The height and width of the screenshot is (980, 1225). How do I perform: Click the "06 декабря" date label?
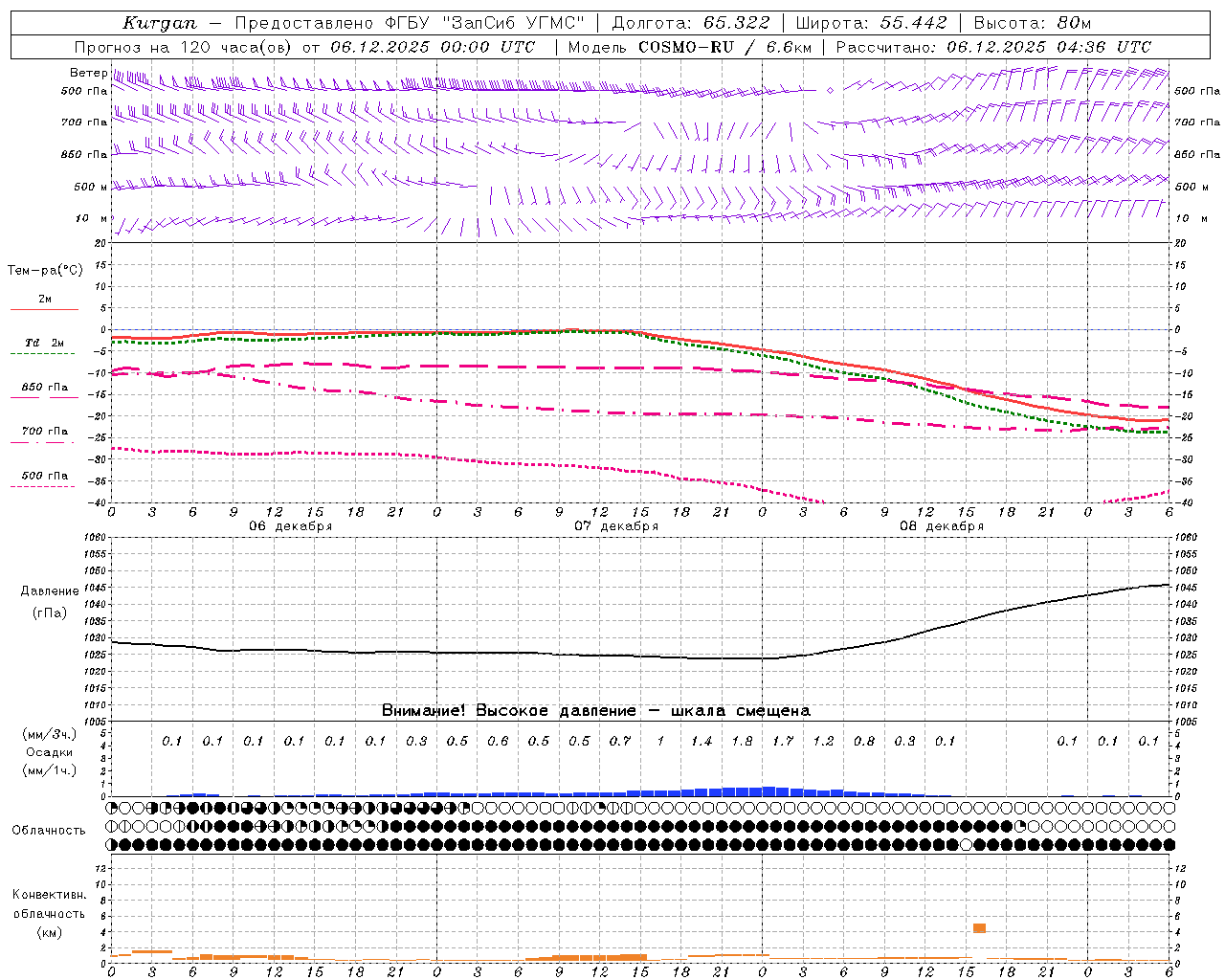(291, 526)
